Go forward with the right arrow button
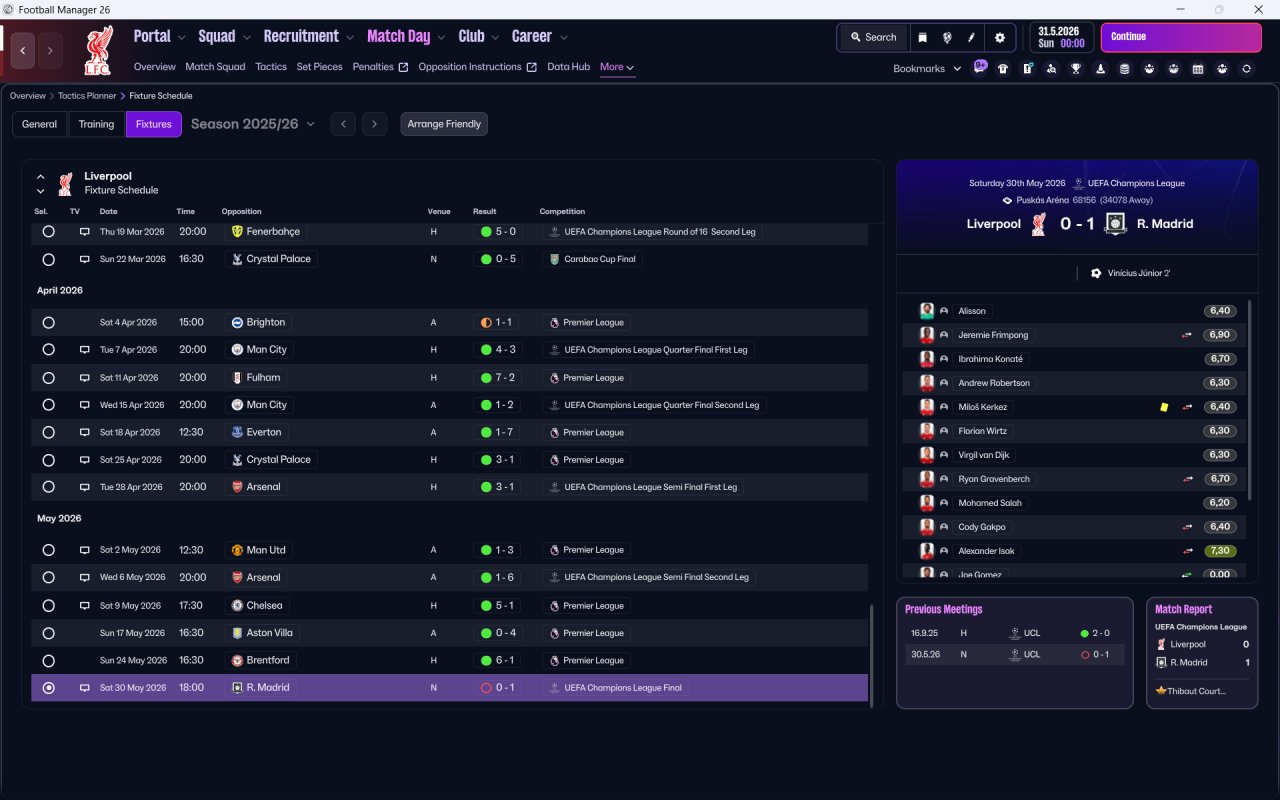 click(50, 50)
